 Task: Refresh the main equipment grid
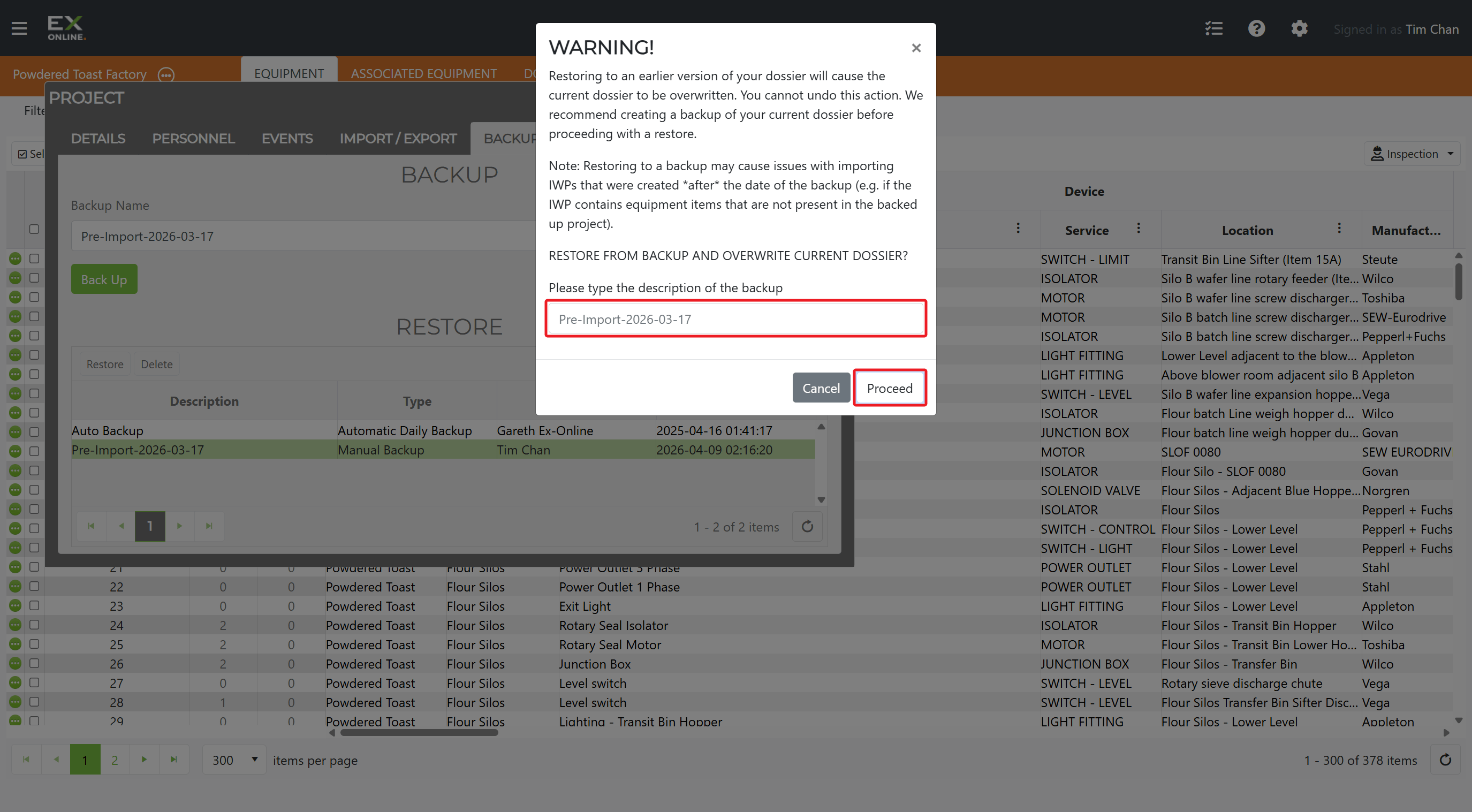pyautogui.click(x=1445, y=760)
